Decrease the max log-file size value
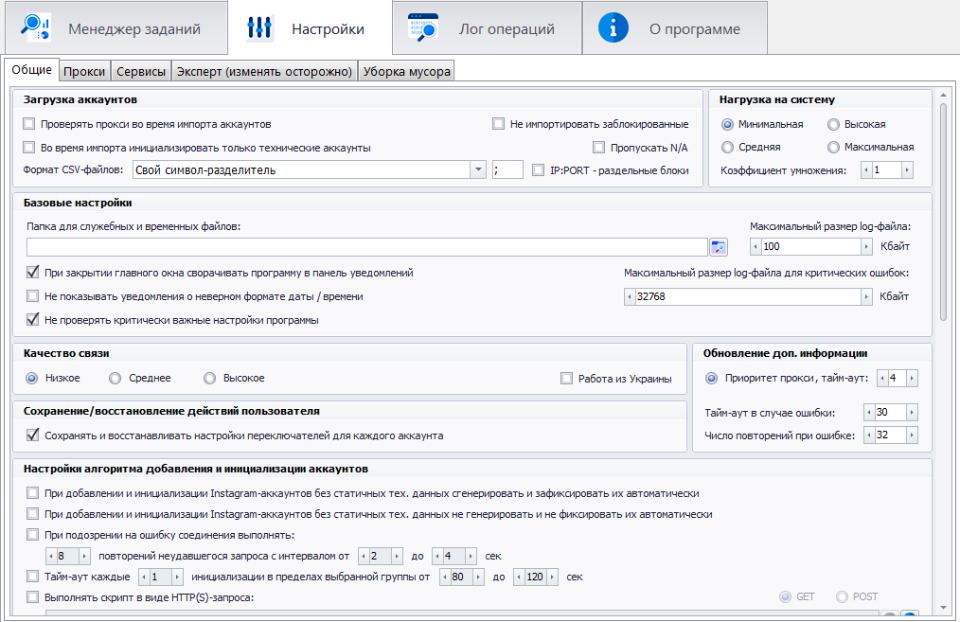960x622 pixels. (x=756, y=247)
